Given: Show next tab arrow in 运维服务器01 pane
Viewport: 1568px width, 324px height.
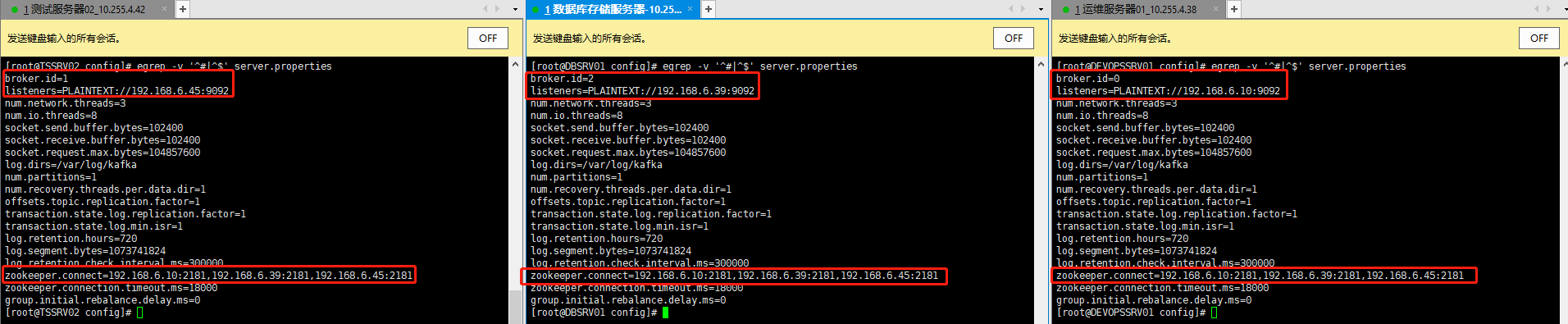Looking at the screenshot, I should (x=1548, y=9).
